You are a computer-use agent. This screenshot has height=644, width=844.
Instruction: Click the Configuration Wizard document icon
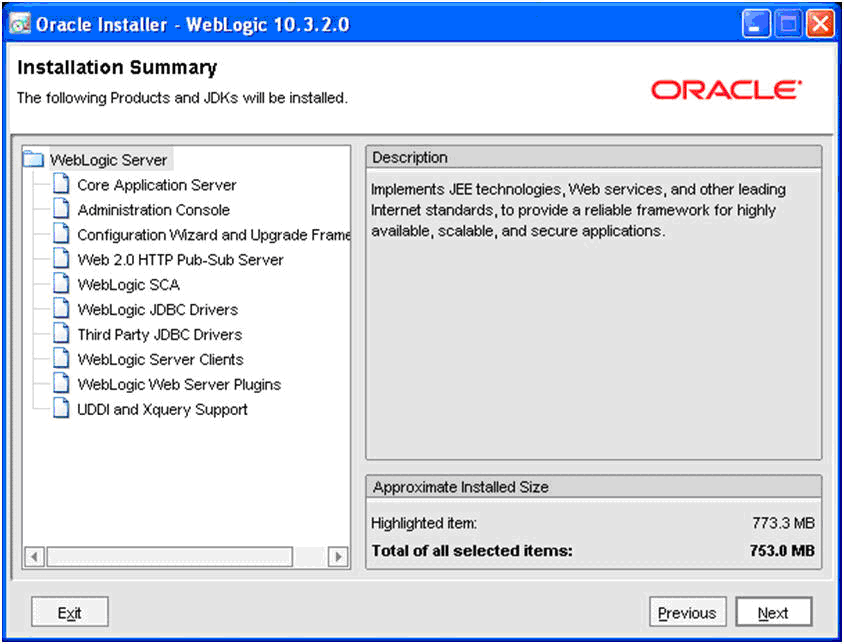point(61,234)
